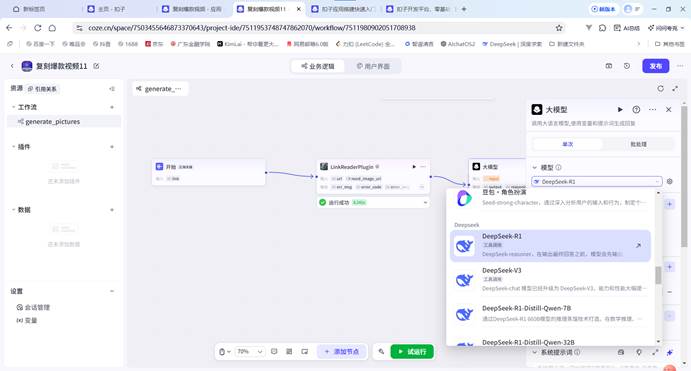Open the layout icon left of history clock
691x371 pixels.
[609, 66]
